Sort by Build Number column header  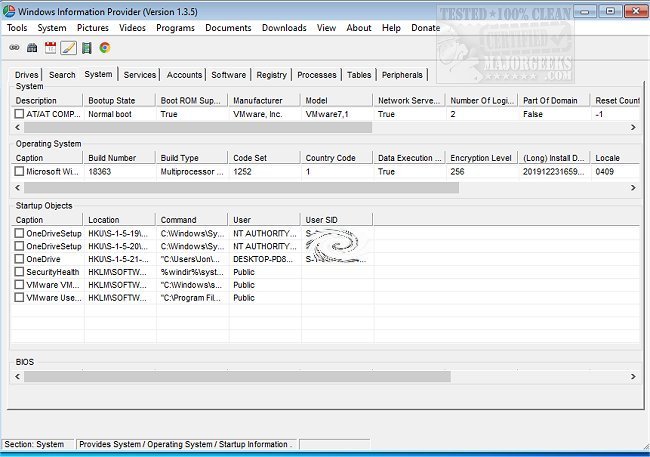pyautogui.click(x=119, y=158)
